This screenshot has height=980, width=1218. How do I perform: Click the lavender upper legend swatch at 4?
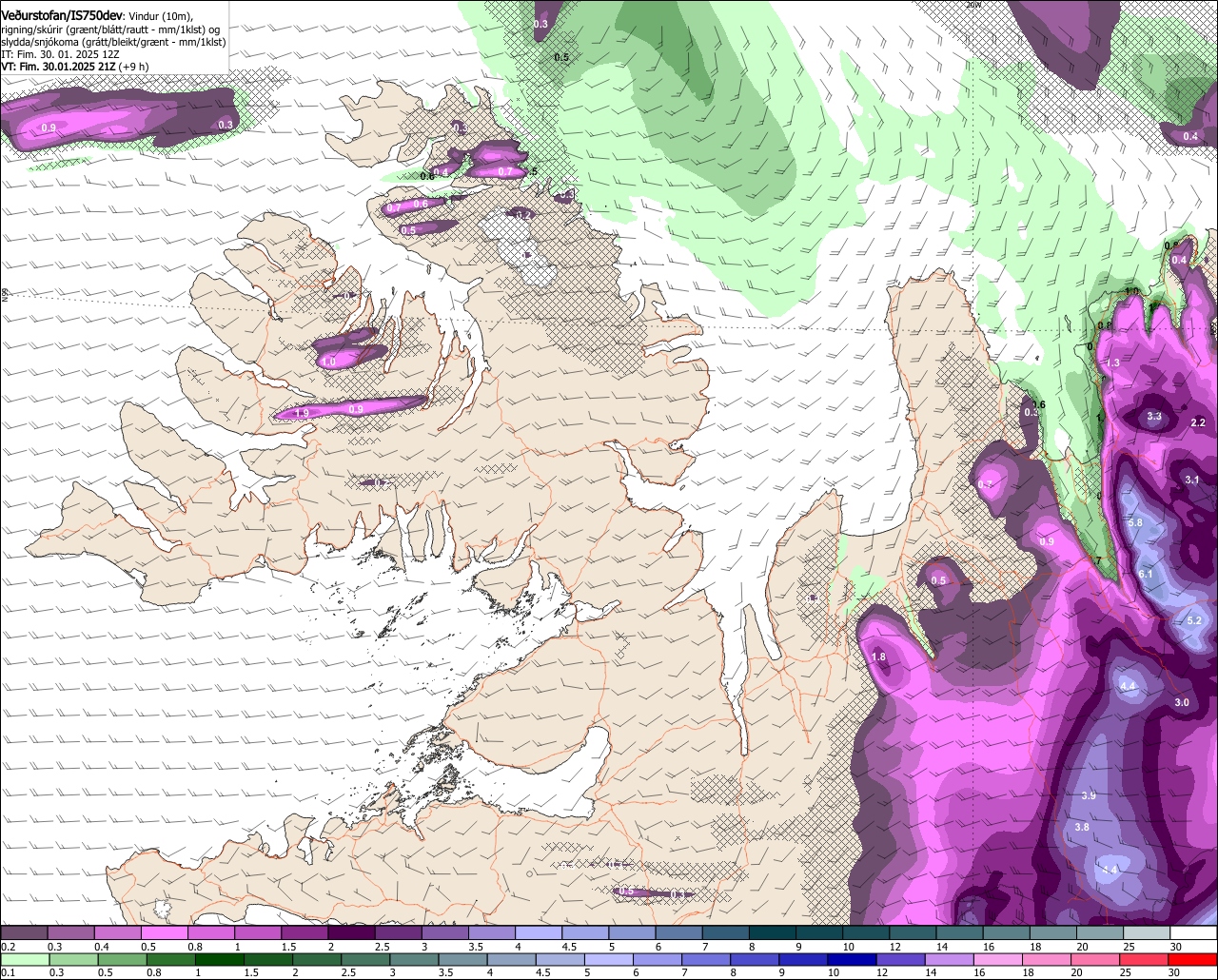pyautogui.click(x=539, y=933)
